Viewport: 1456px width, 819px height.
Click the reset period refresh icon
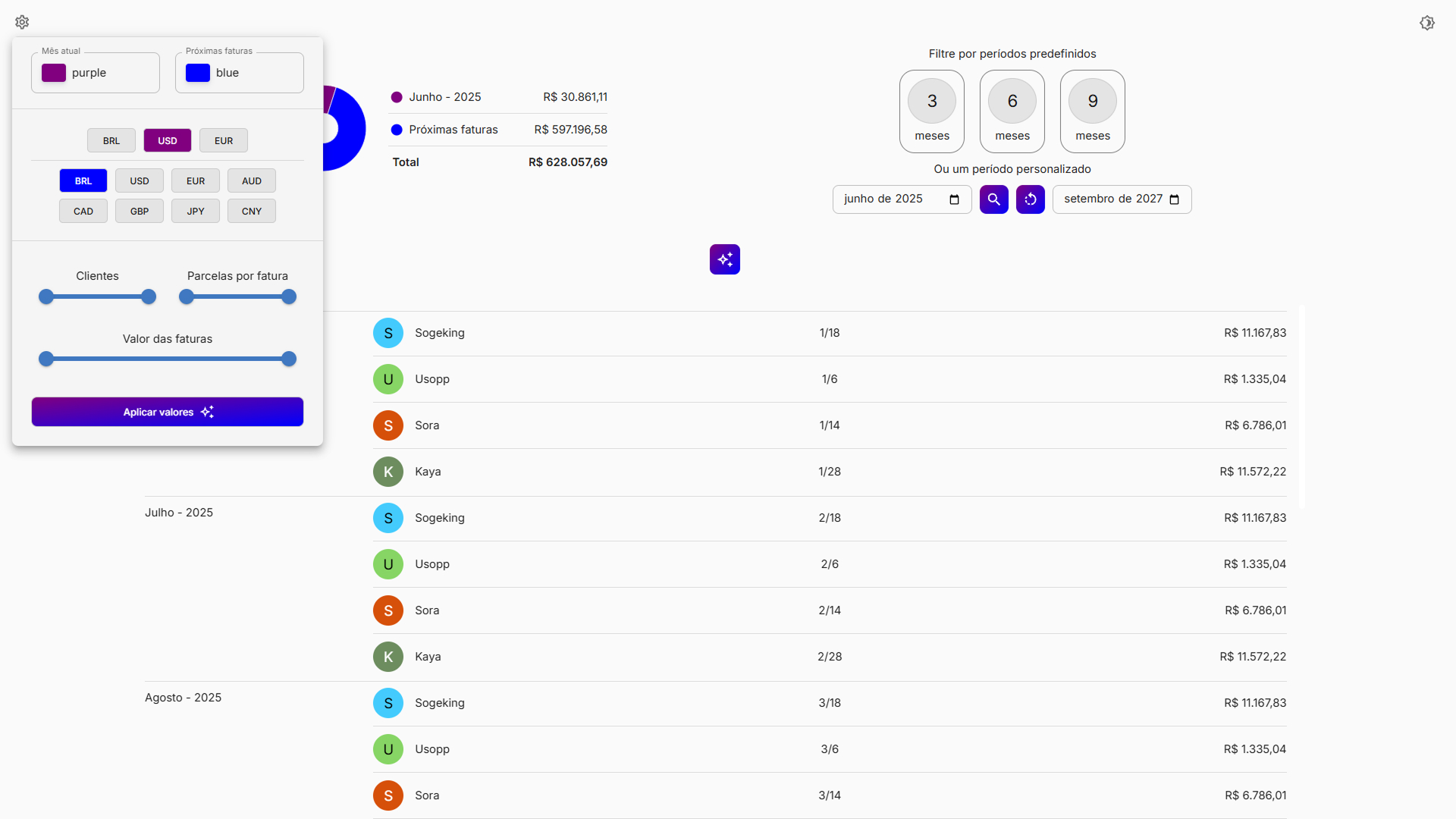pos(1030,199)
